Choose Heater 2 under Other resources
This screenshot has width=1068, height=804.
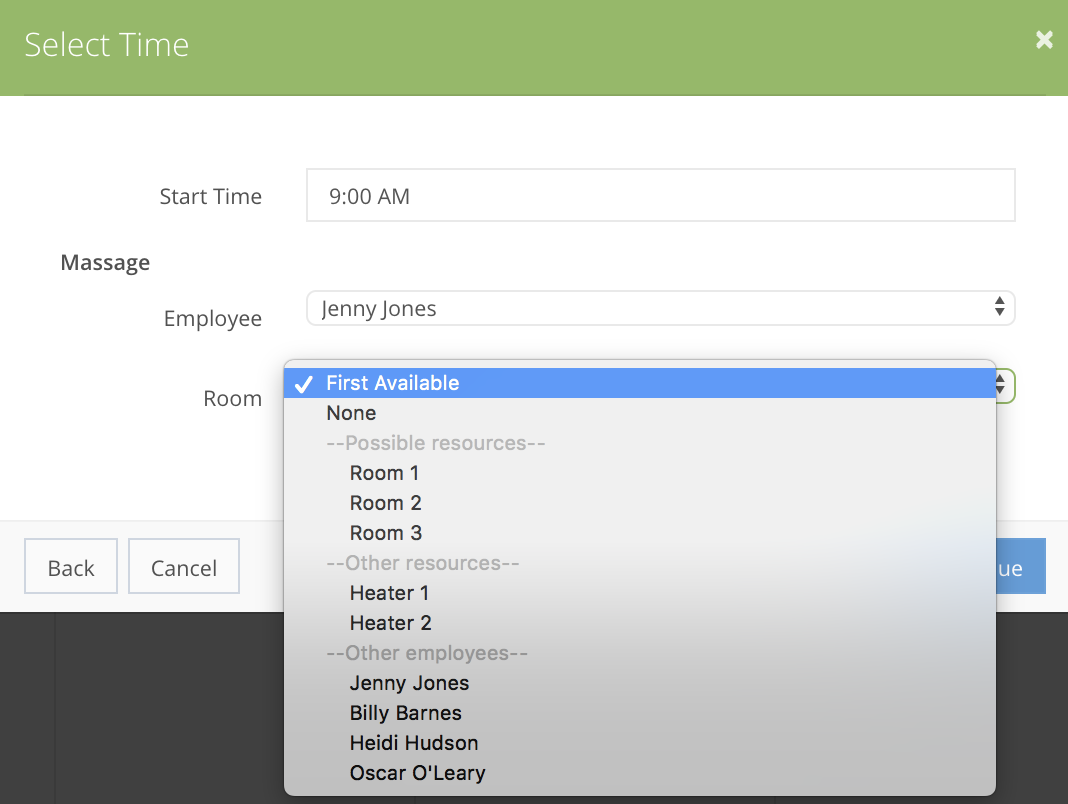coord(390,623)
